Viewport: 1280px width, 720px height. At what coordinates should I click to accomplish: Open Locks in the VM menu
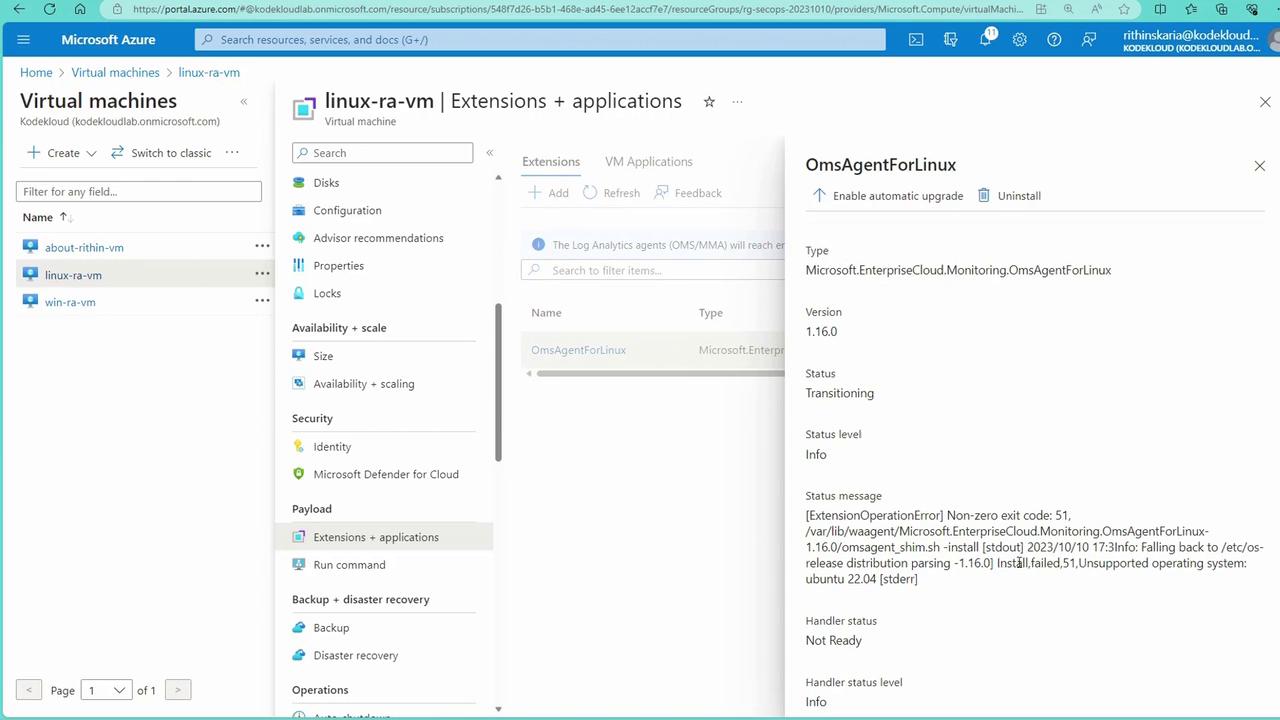pyautogui.click(x=327, y=293)
